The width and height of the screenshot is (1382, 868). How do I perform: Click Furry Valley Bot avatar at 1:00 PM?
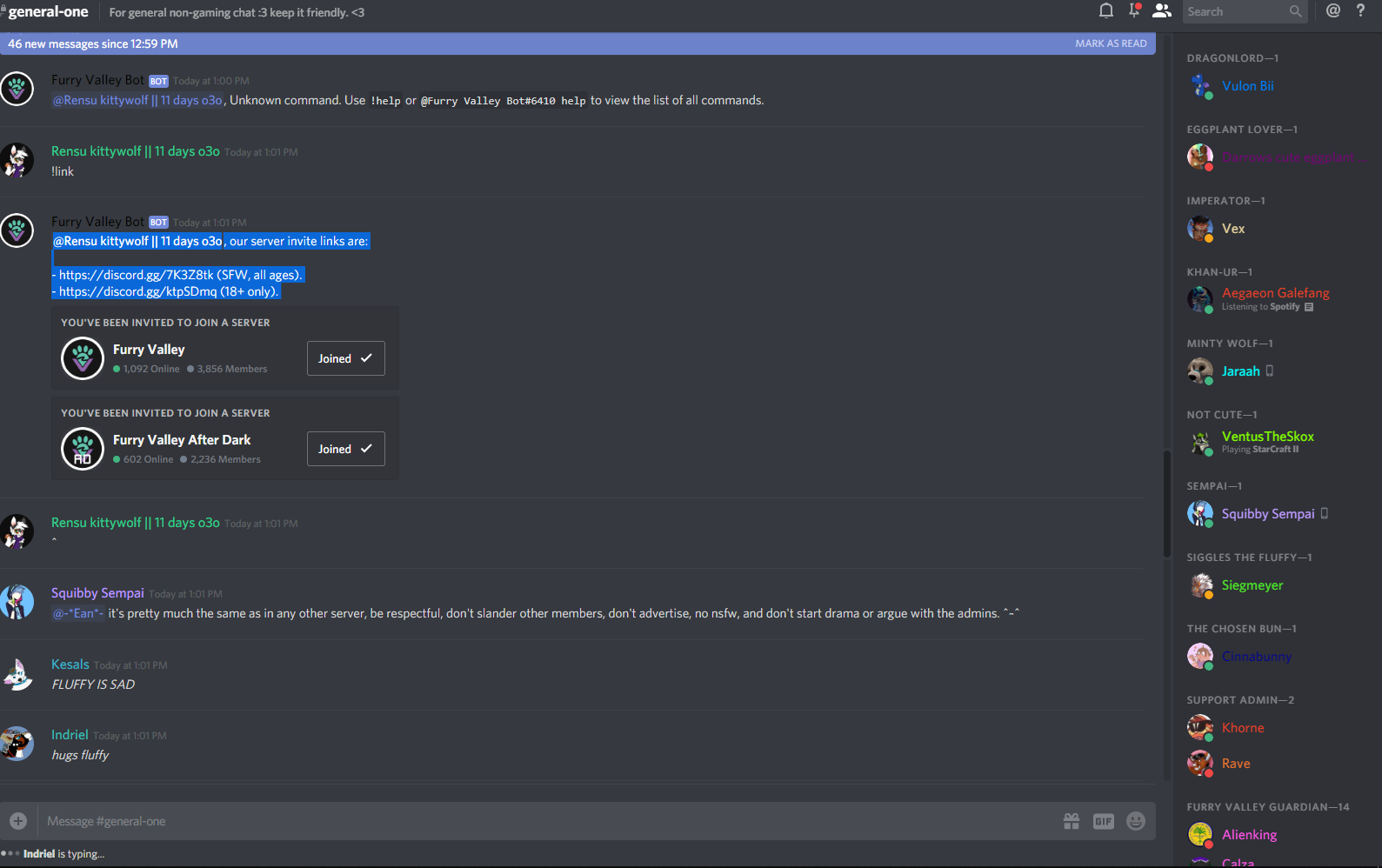click(x=17, y=89)
